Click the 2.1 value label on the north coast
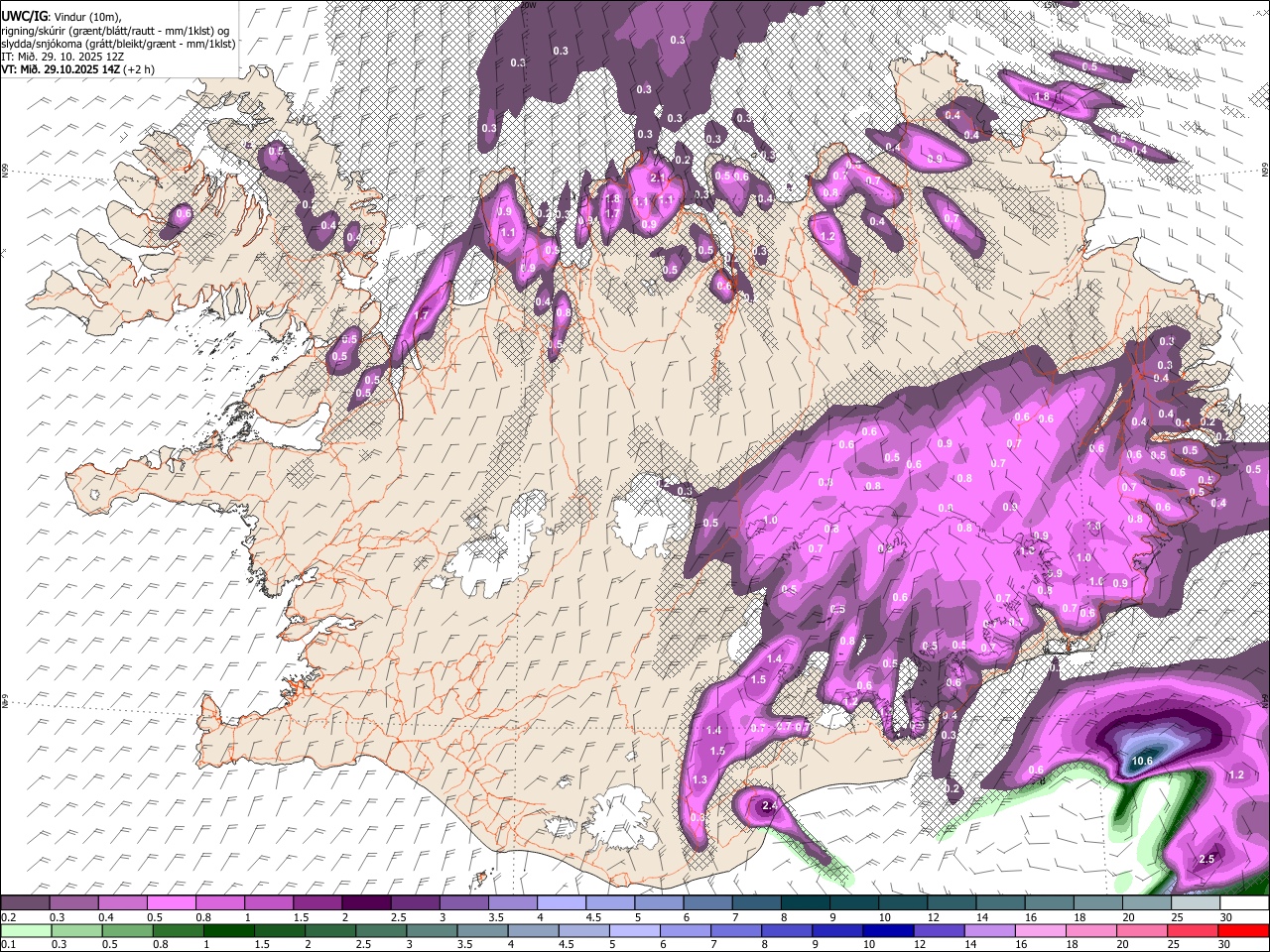1270x952 pixels. 658,177
